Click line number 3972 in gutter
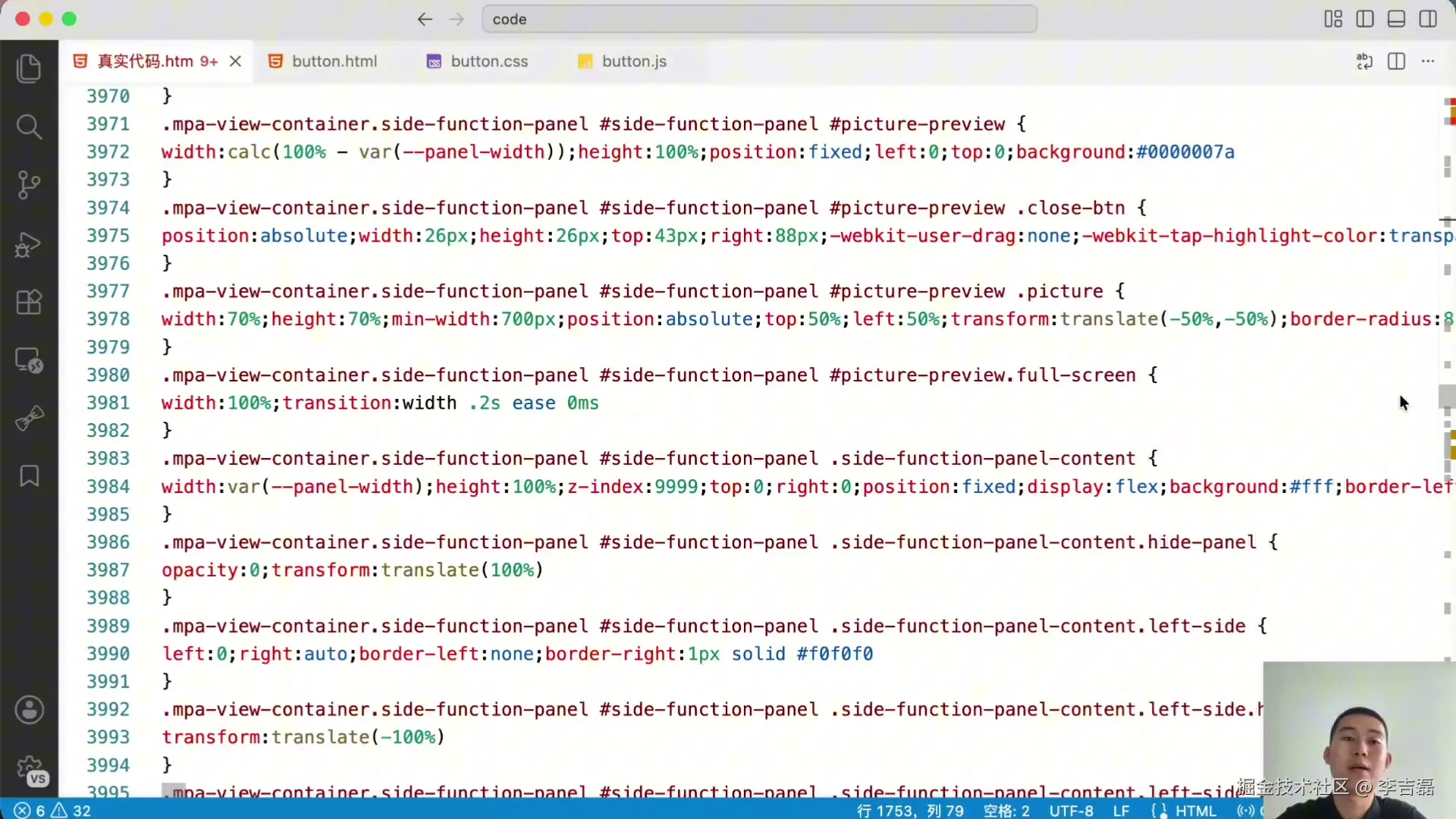1456x819 pixels. (108, 152)
